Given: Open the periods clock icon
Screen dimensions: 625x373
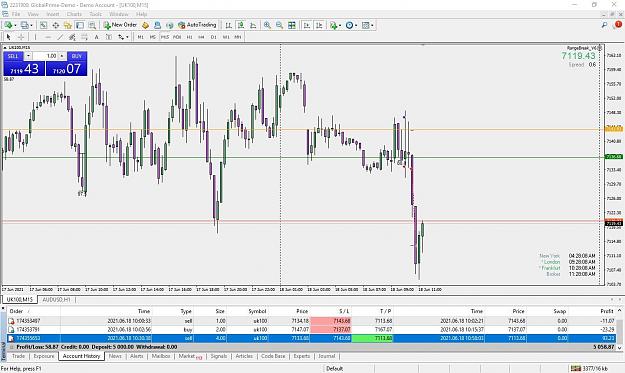Looking at the screenshot, I should (x=349, y=25).
